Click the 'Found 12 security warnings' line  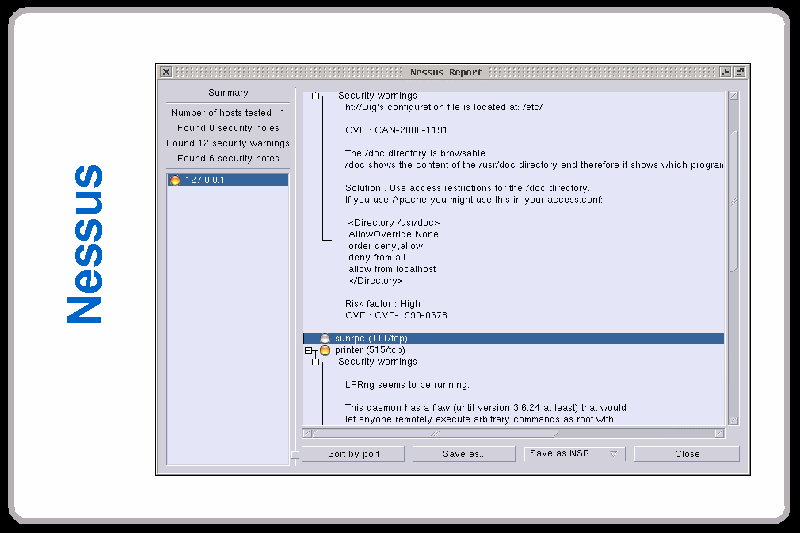coord(228,143)
